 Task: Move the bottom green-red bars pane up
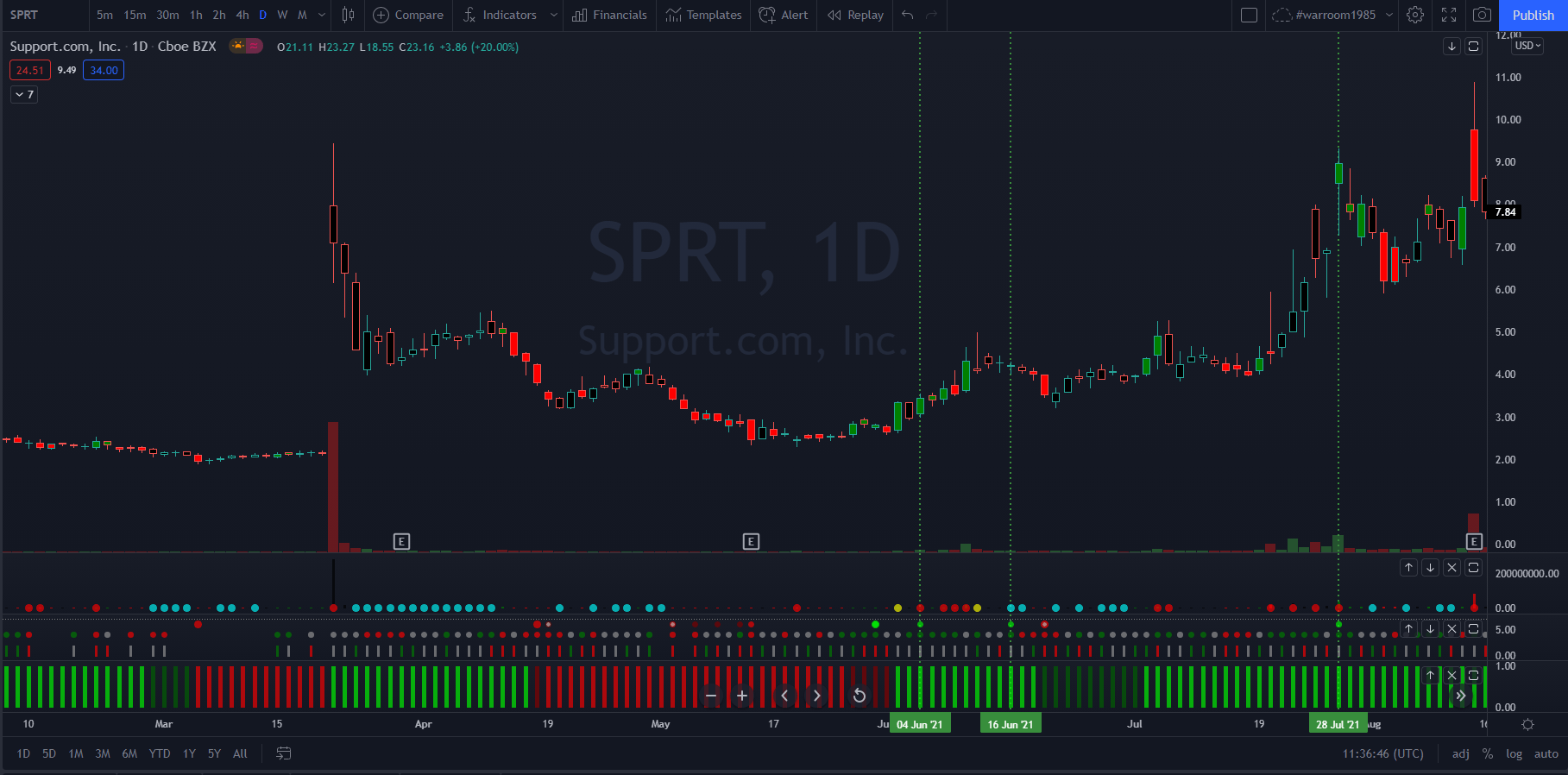tap(1430, 675)
